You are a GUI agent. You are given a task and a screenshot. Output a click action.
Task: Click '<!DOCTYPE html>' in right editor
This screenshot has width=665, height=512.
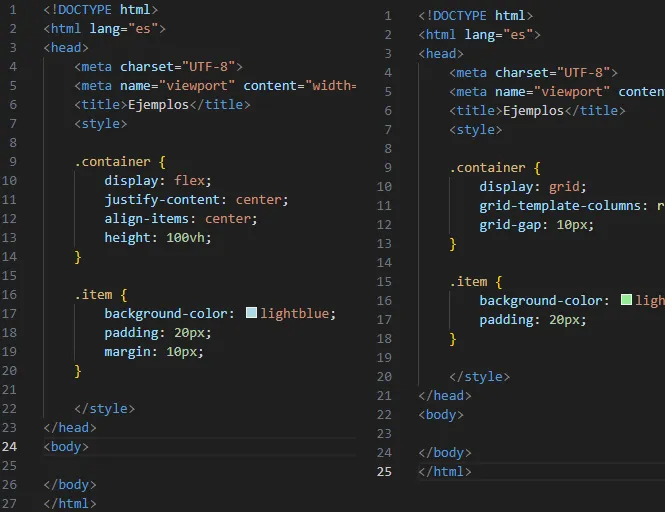[x=475, y=16]
